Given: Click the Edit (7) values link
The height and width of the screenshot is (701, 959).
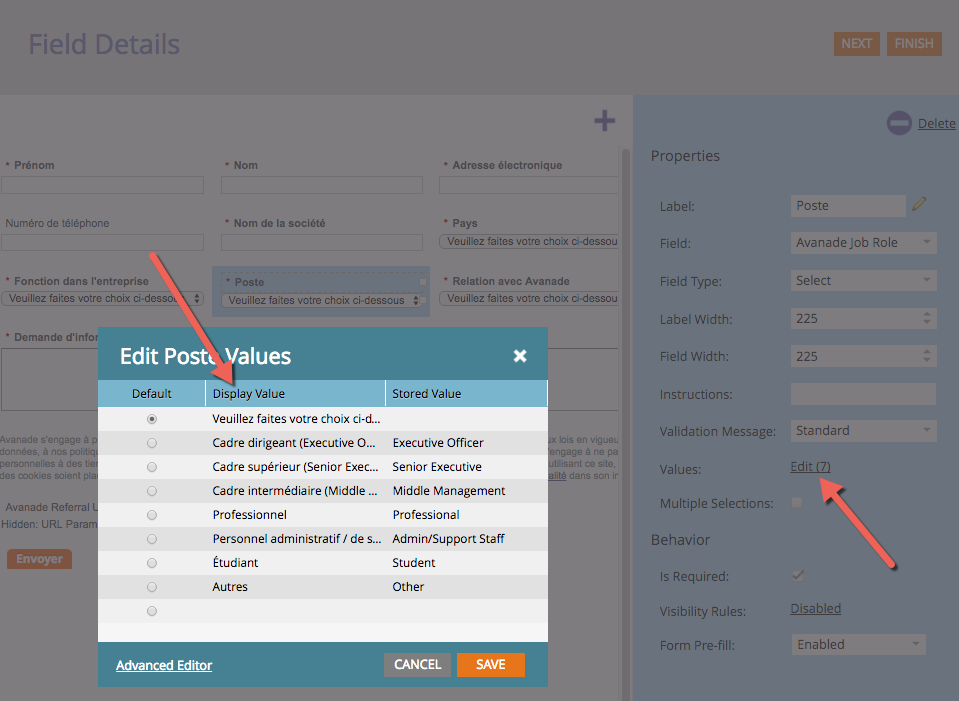Looking at the screenshot, I should 810,467.
